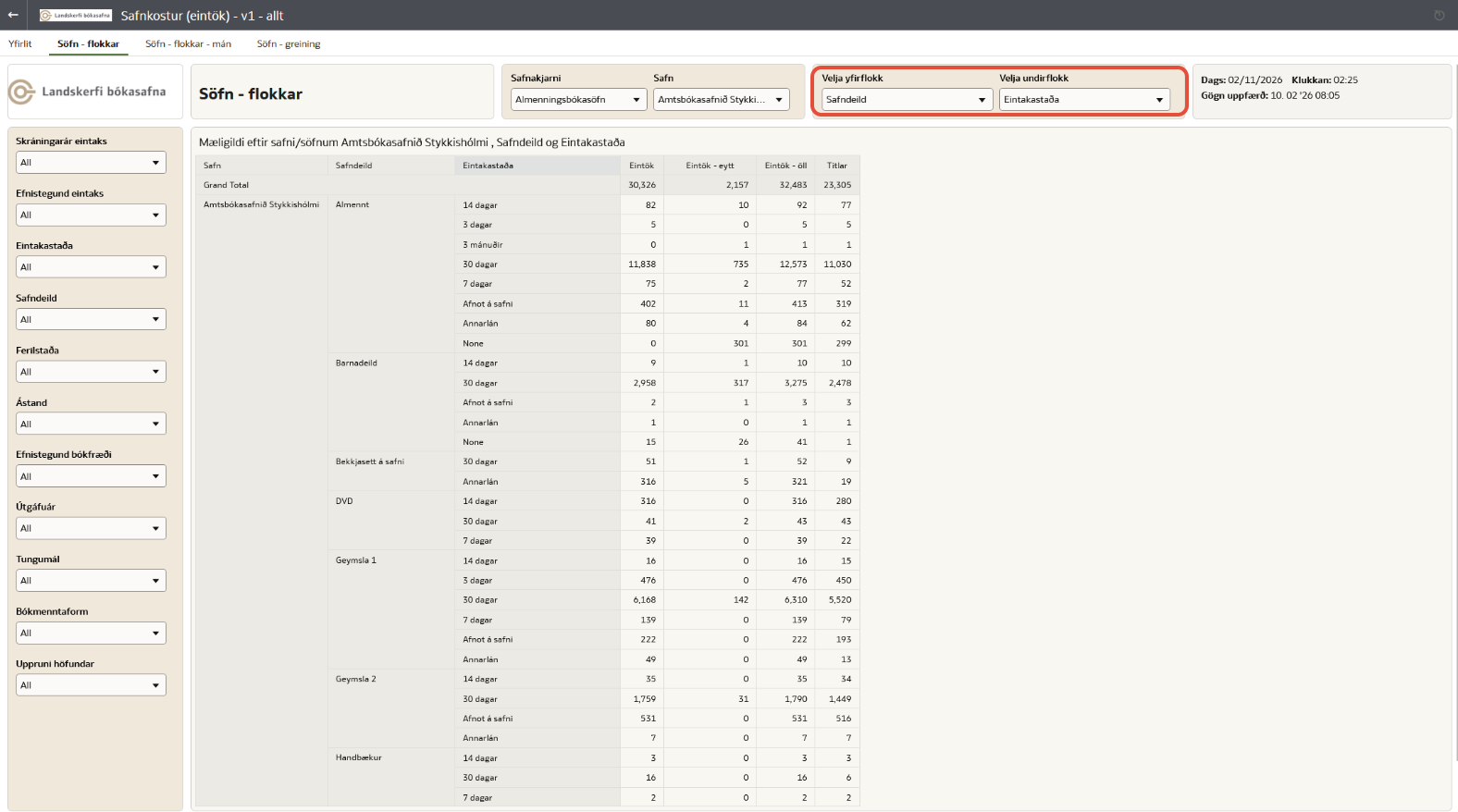Screen dimensions: 1458x812
Task: Open the Yfirlit tab
Action: pos(20,43)
